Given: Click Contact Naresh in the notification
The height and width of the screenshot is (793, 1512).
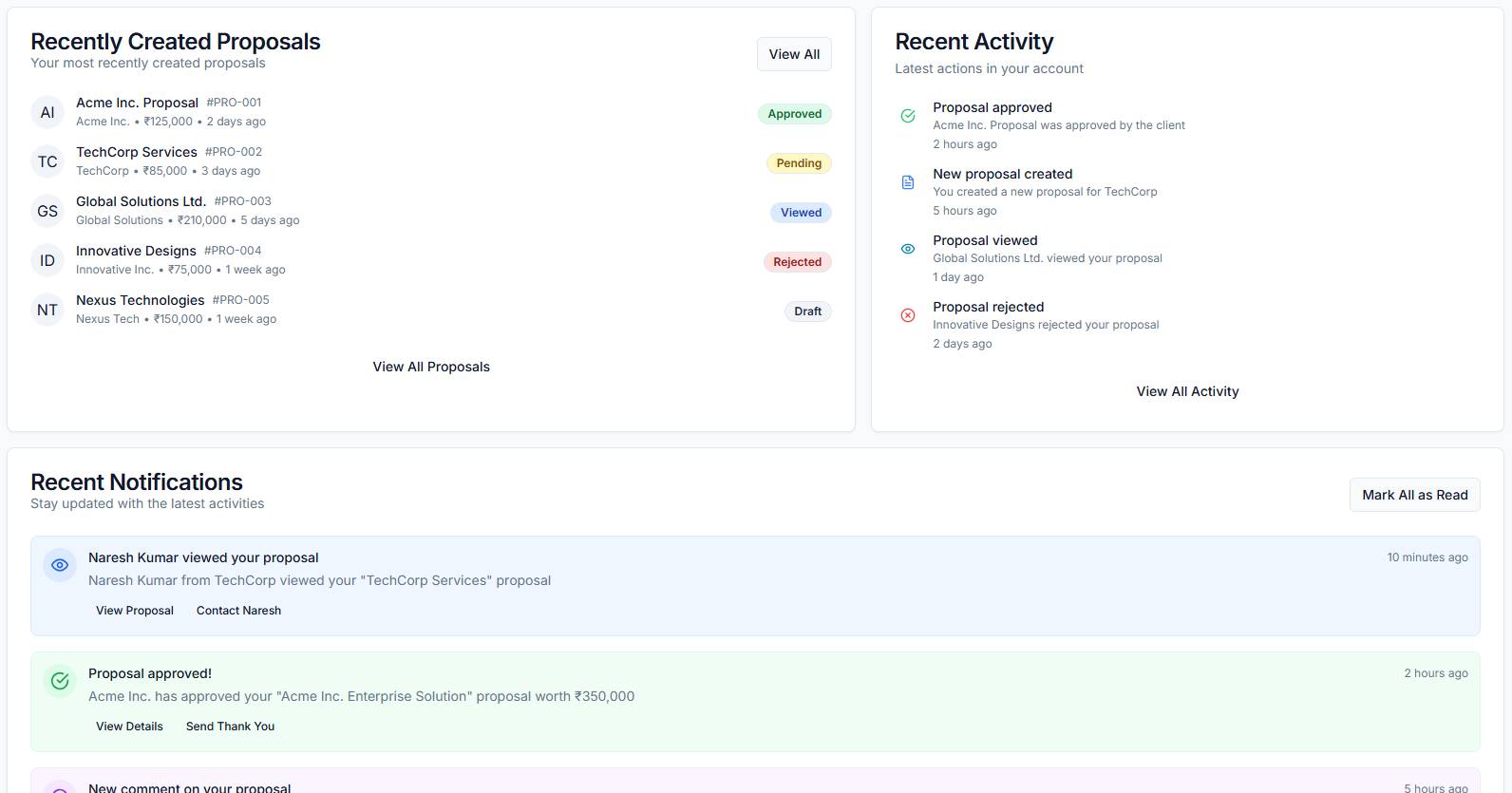Looking at the screenshot, I should [238, 611].
